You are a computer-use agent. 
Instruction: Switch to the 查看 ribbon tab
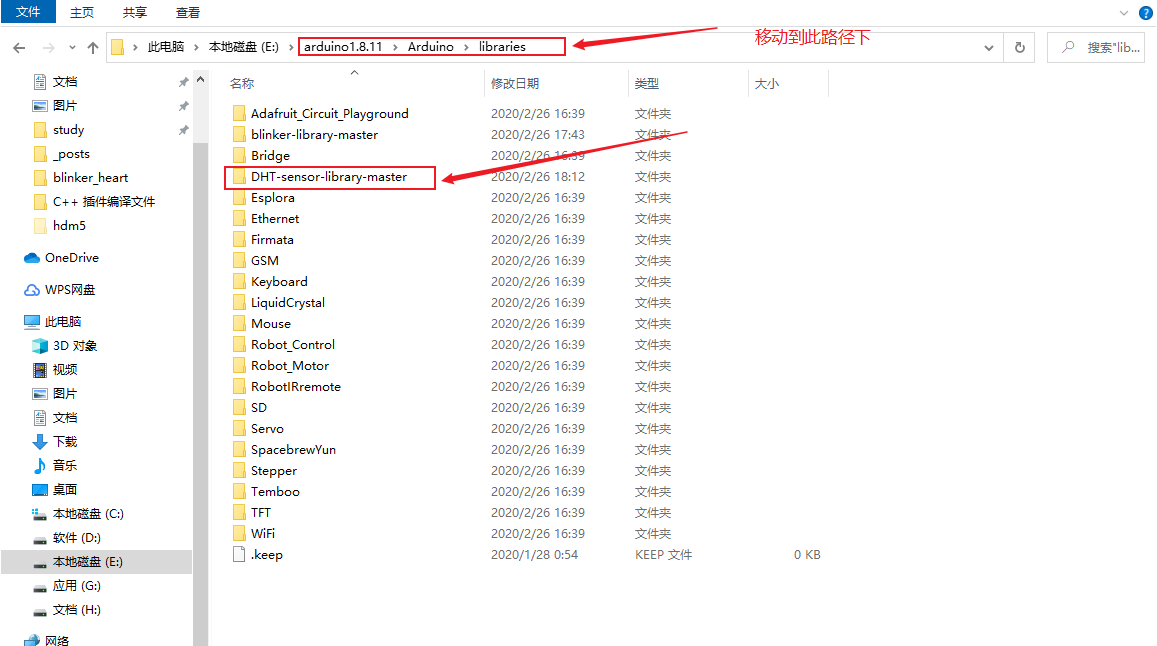tap(187, 13)
